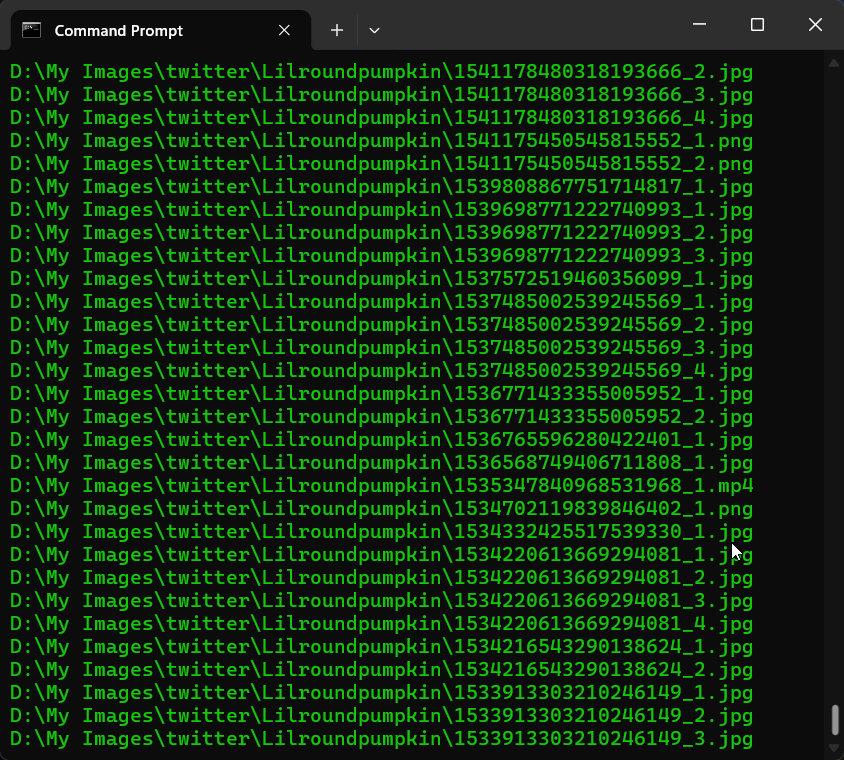This screenshot has width=844, height=760.
Task: Click the line ending 1534220613669294081_4.jpg
Action: pos(381,623)
